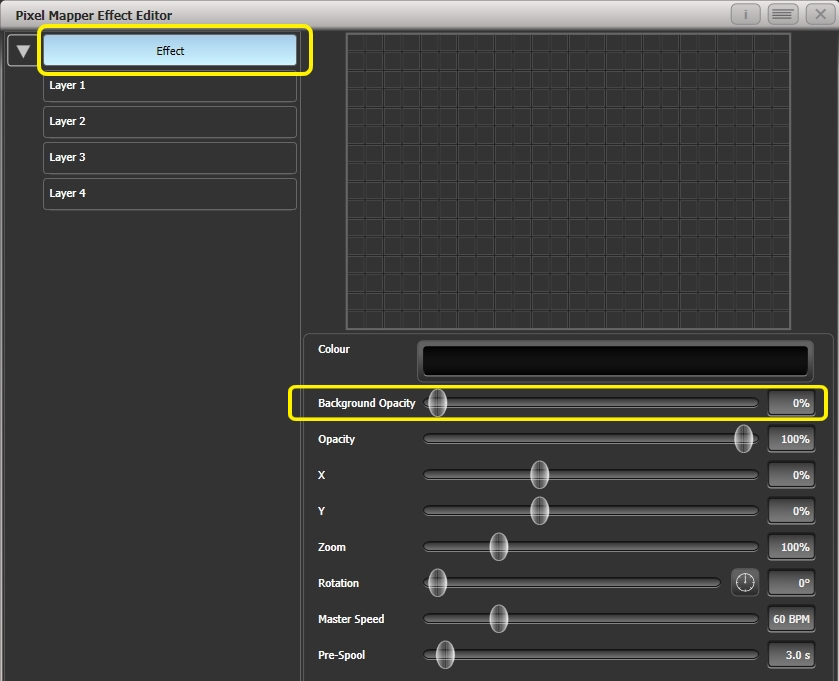
Task: Click the X position slider handle
Action: [x=538, y=475]
